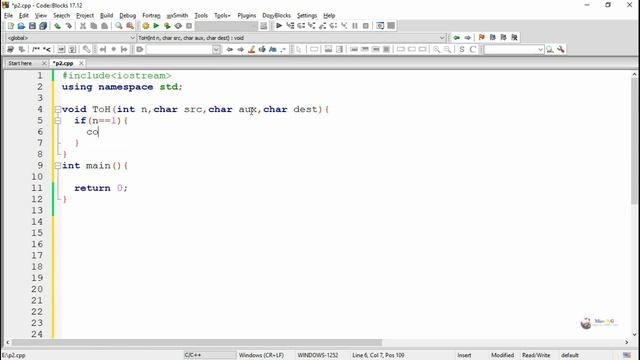
Task: Click the highlight marker pen icon
Action: pos(251,49)
